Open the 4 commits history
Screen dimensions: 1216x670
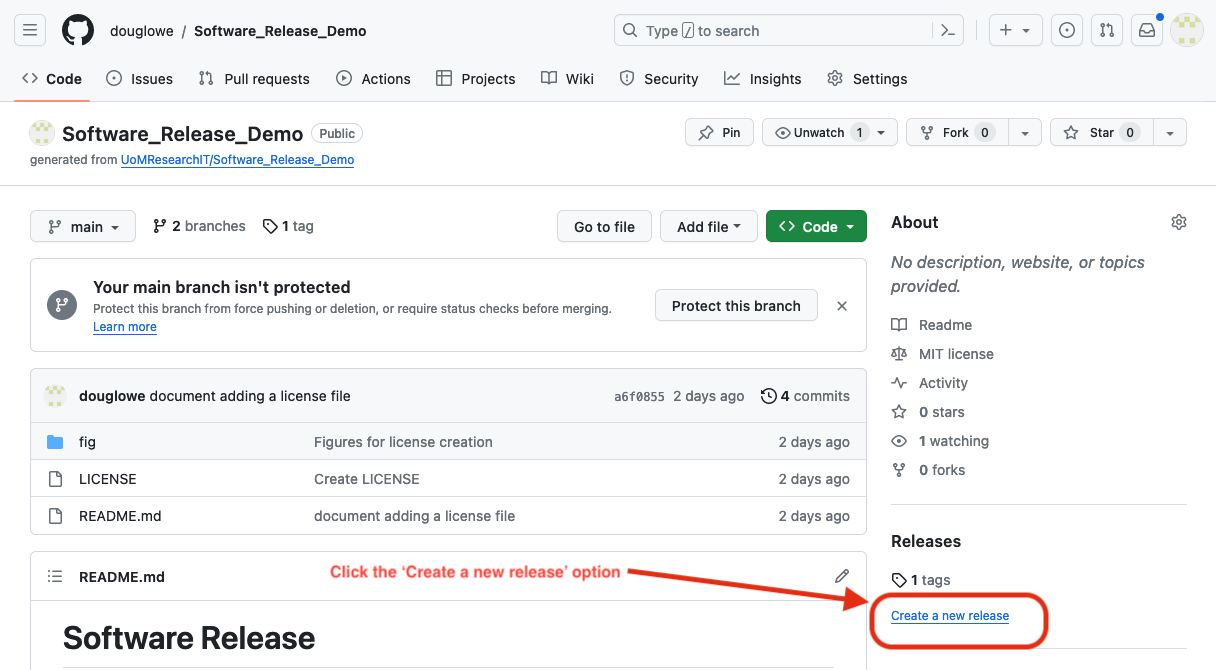pos(805,396)
